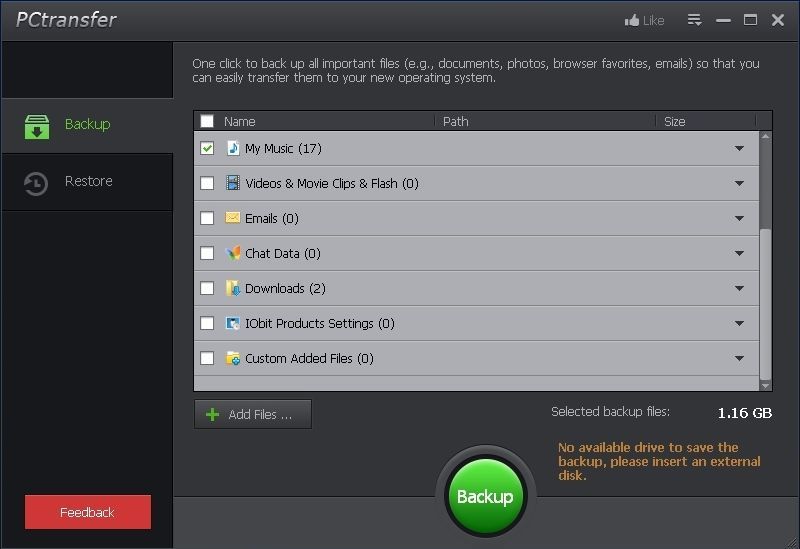Screen dimensions: 800x549
Task: Click the Like text link
Action: pyautogui.click(x=654, y=20)
